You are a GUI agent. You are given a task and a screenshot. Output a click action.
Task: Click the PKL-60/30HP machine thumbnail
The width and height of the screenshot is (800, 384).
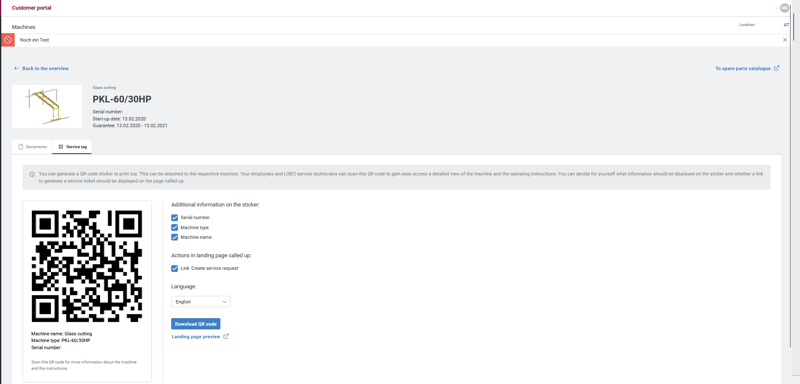point(47,106)
